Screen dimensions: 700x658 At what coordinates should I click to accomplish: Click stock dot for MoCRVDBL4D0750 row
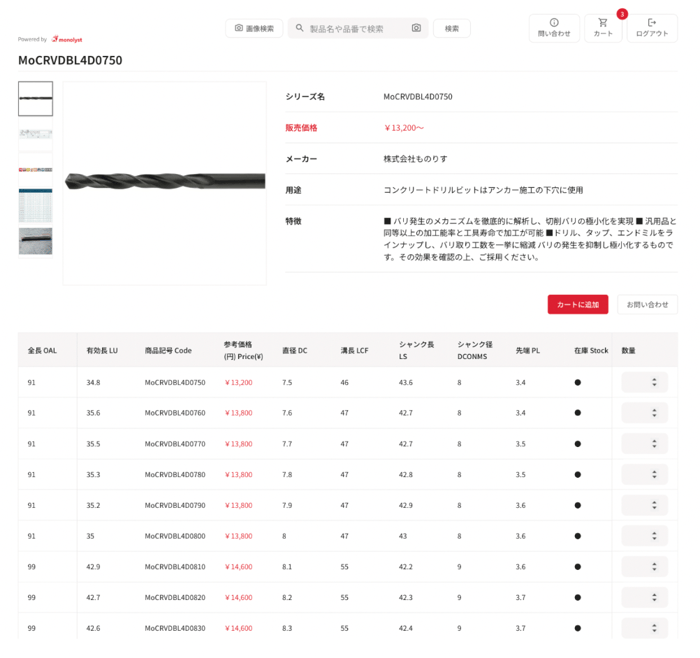click(x=577, y=382)
